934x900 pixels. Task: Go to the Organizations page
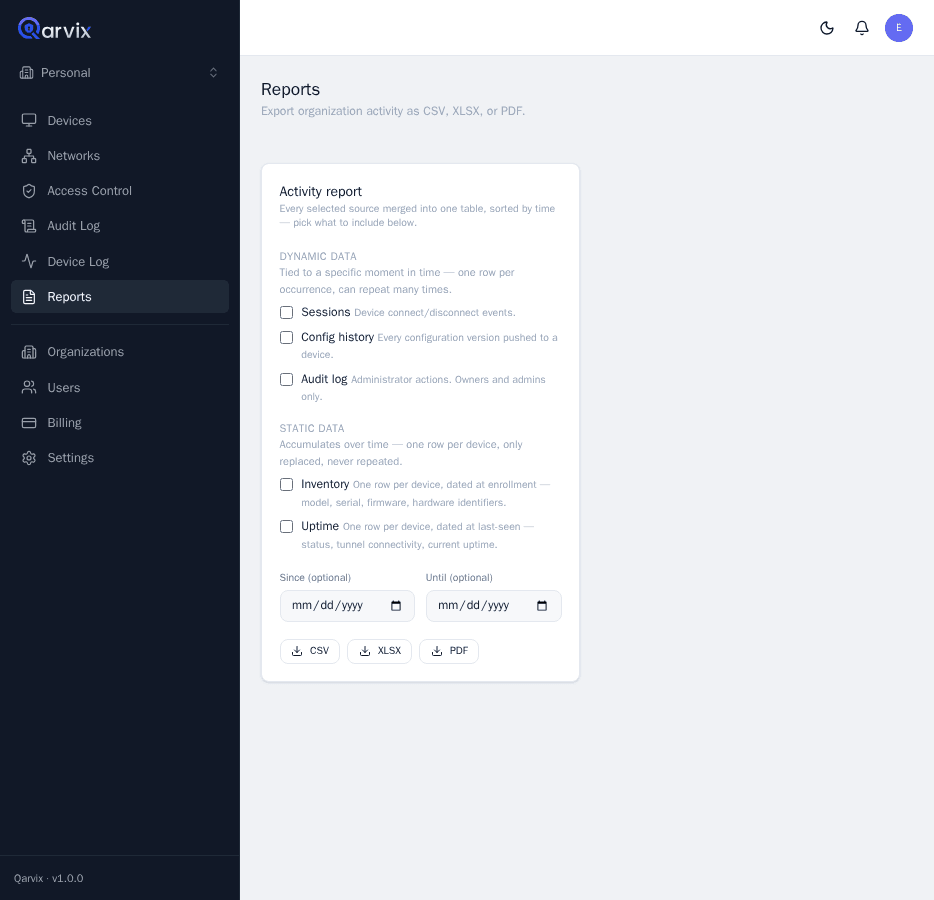120,352
